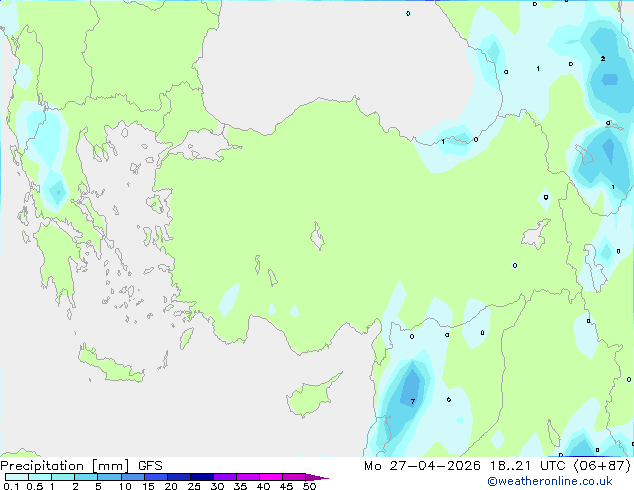Click the "40" legend scale label
This screenshot has height=490, width=634.
263,486
